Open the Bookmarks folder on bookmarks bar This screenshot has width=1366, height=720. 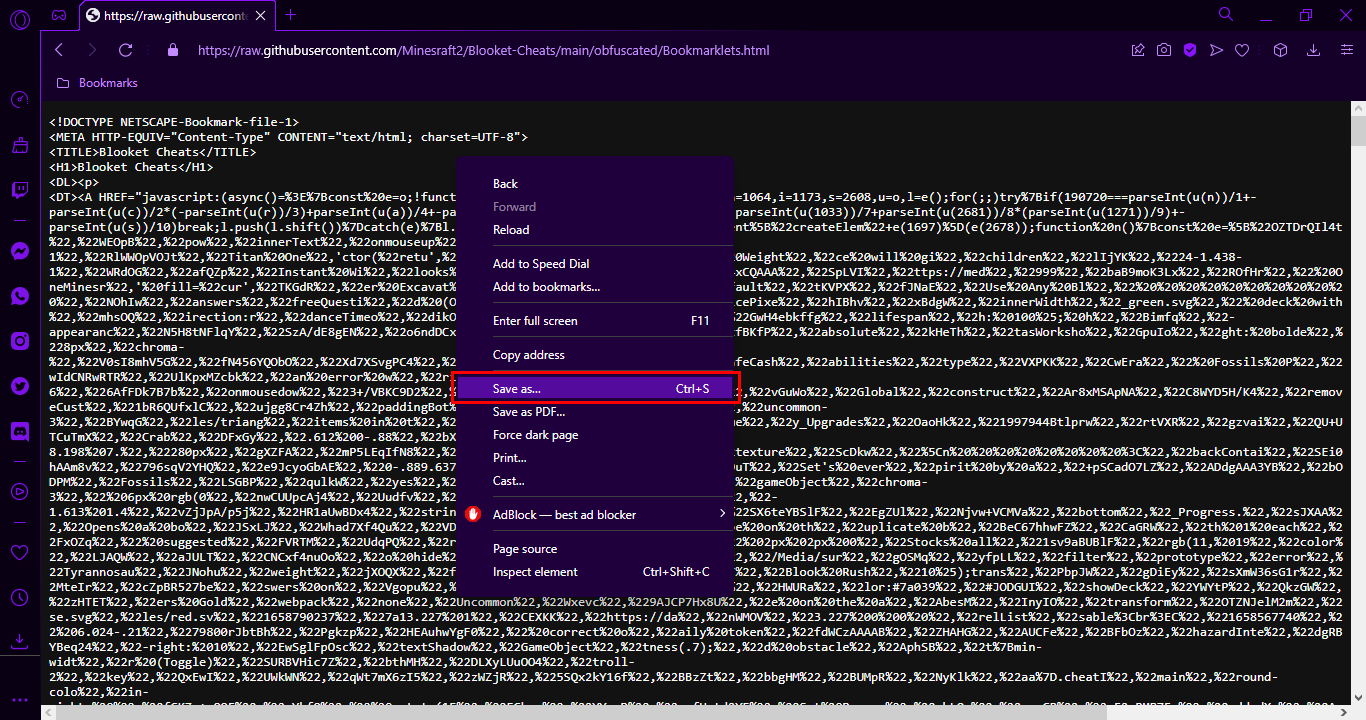tap(97, 83)
